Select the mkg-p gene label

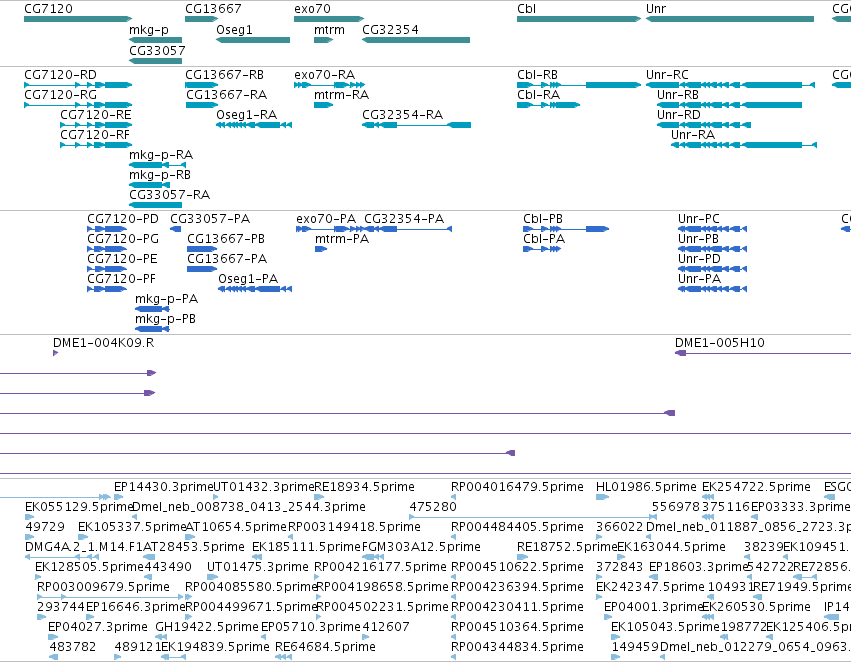149,30
